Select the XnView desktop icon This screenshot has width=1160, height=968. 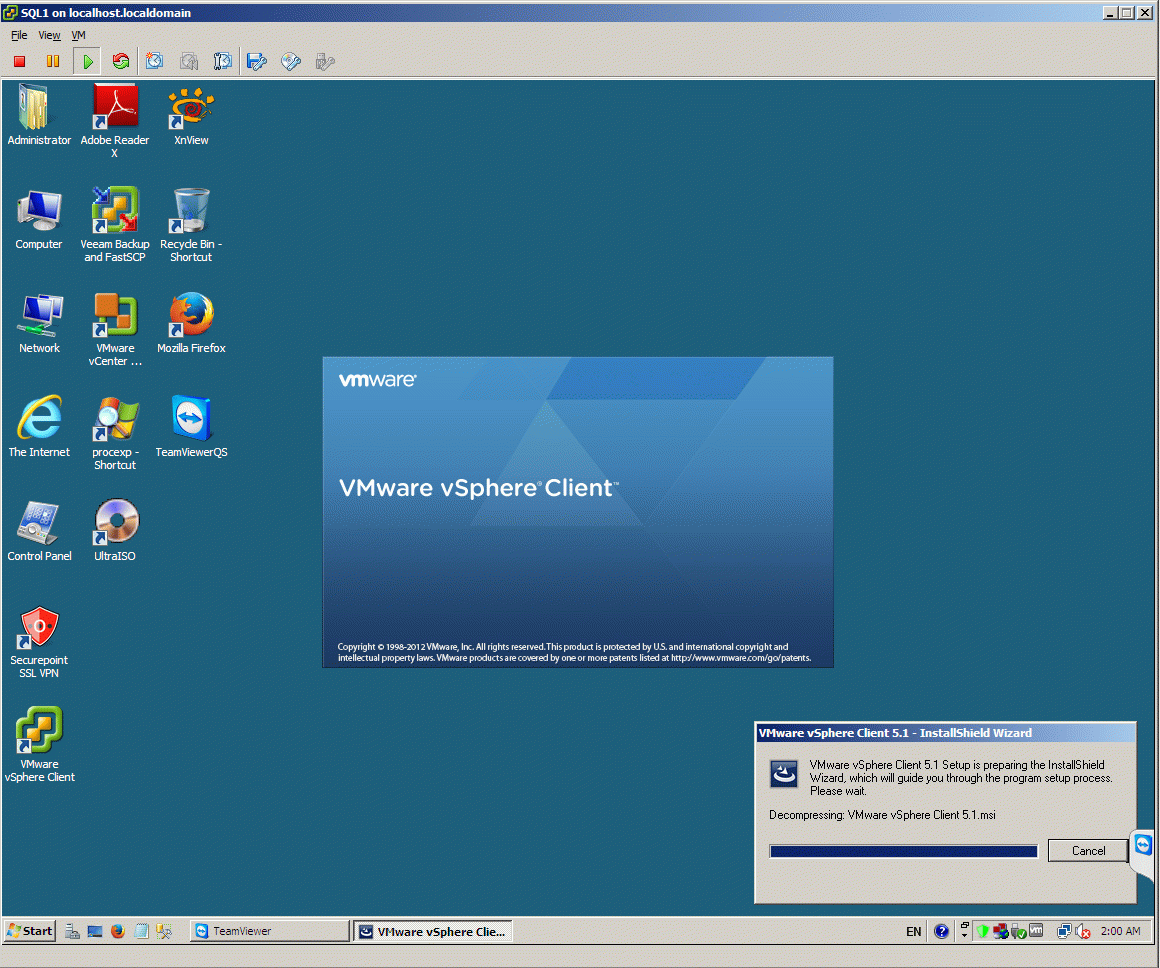click(191, 115)
